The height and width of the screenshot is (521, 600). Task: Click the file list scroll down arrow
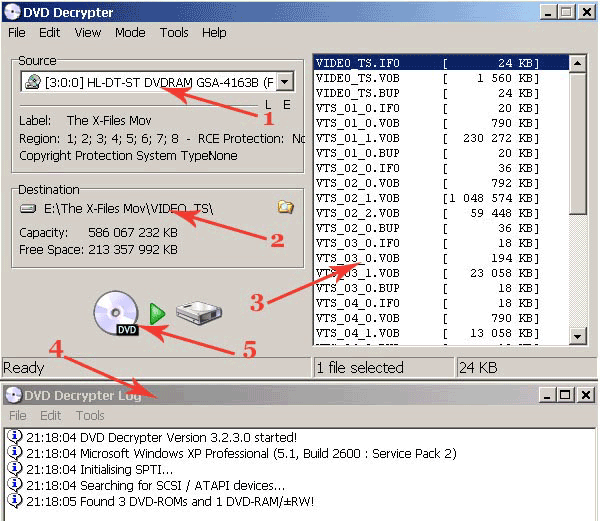coord(578,336)
